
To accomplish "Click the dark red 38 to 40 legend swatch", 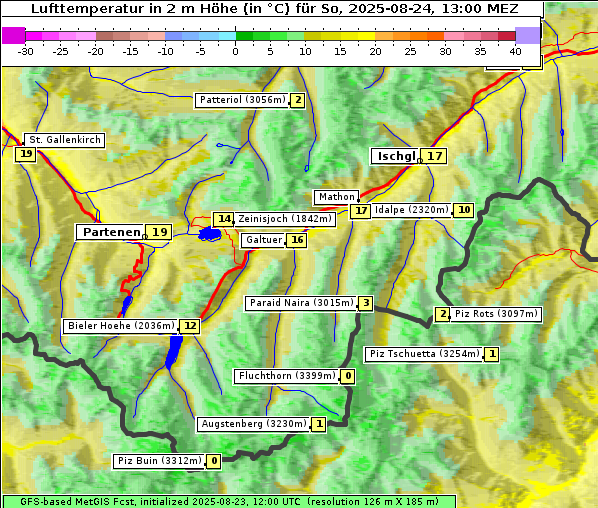I will (x=507, y=36).
